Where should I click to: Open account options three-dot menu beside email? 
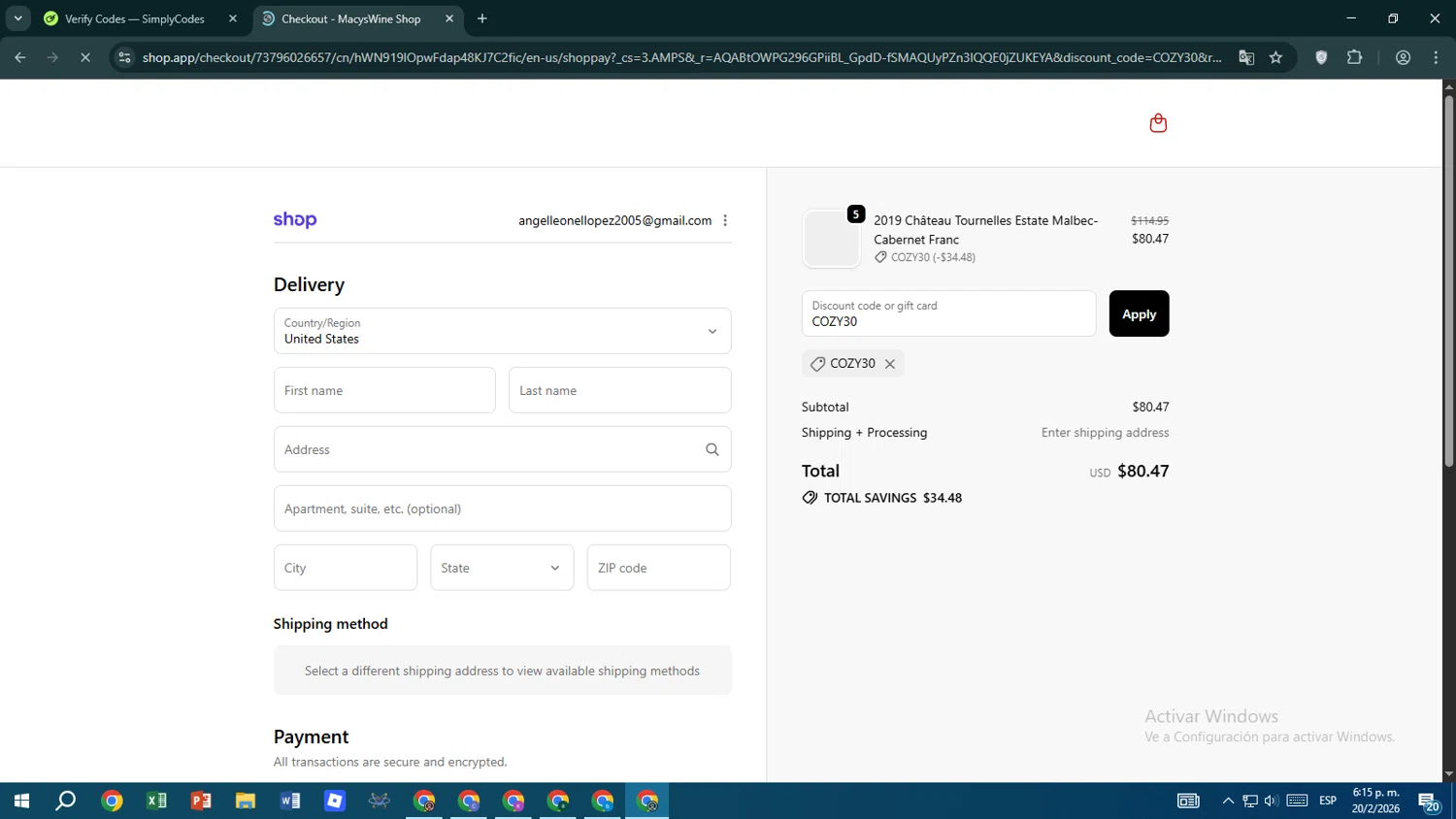click(725, 220)
